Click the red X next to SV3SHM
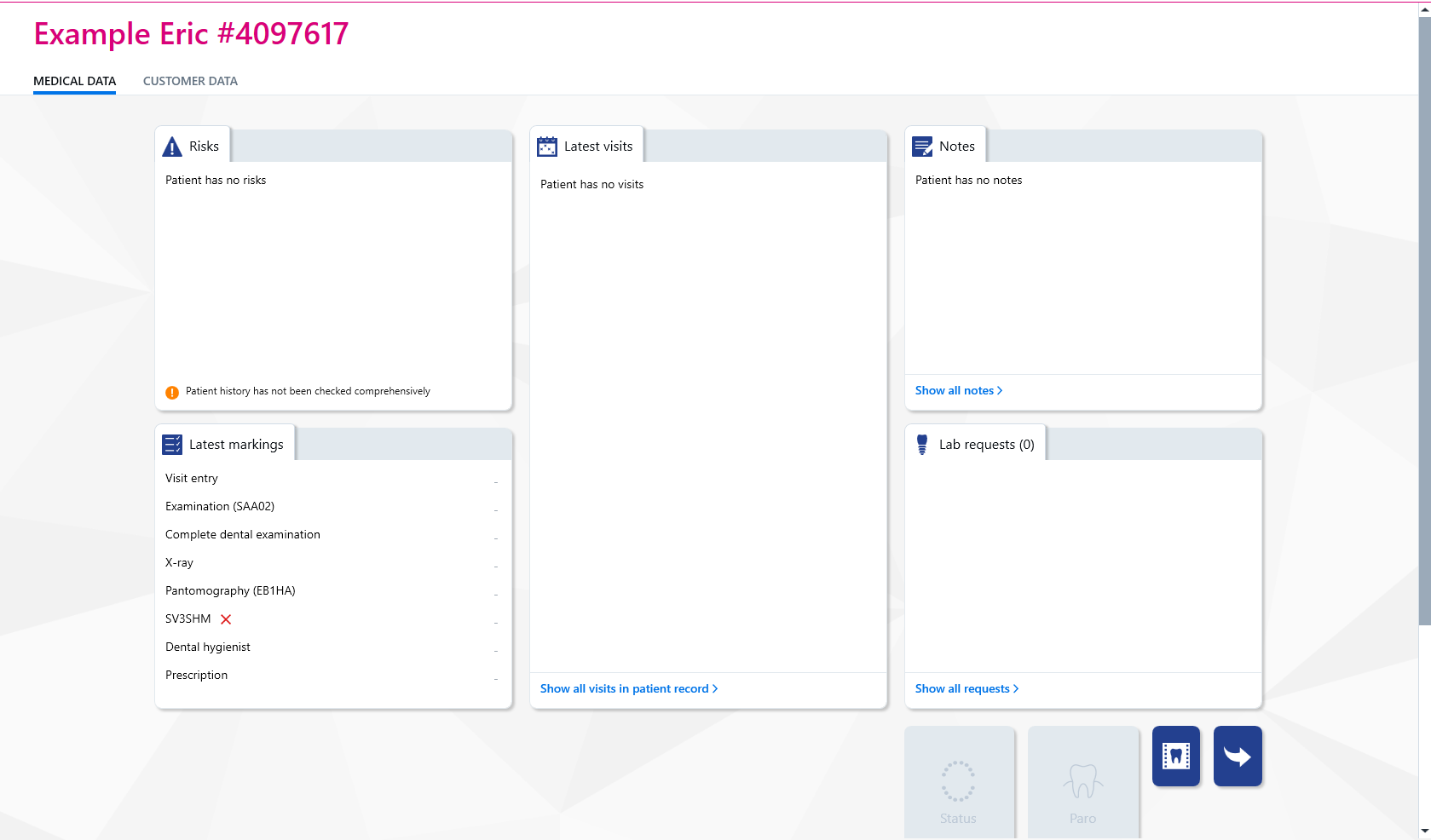This screenshot has width=1431, height=840. (x=226, y=619)
